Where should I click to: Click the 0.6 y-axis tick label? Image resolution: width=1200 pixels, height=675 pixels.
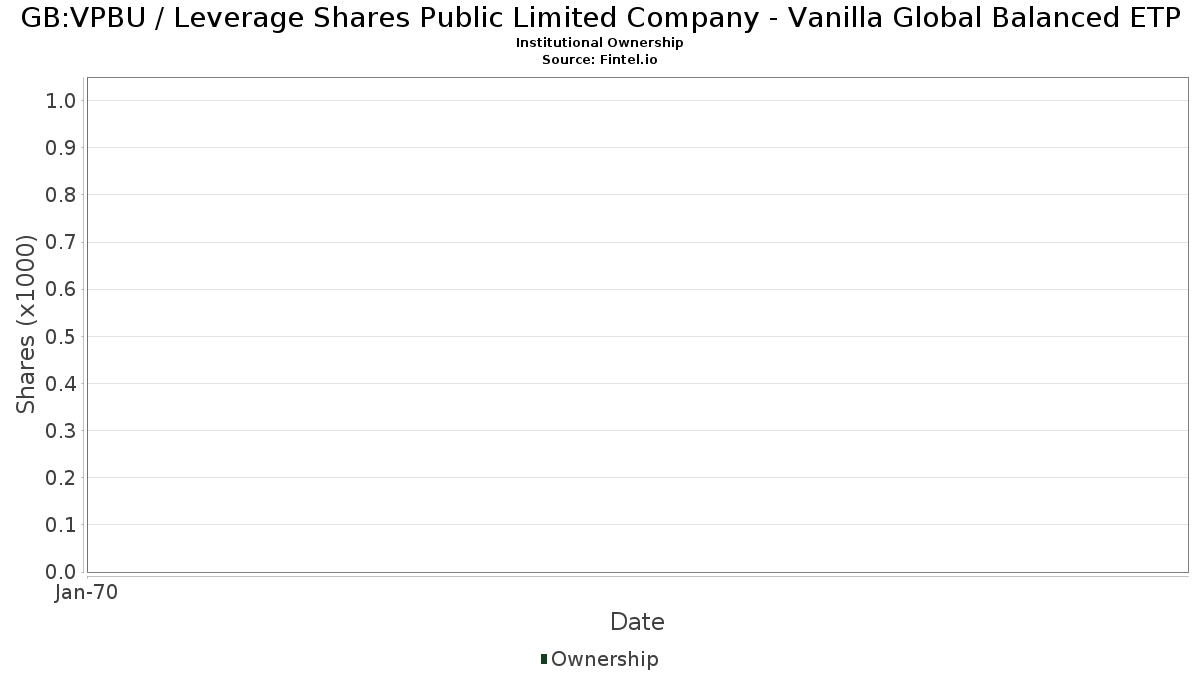61,289
